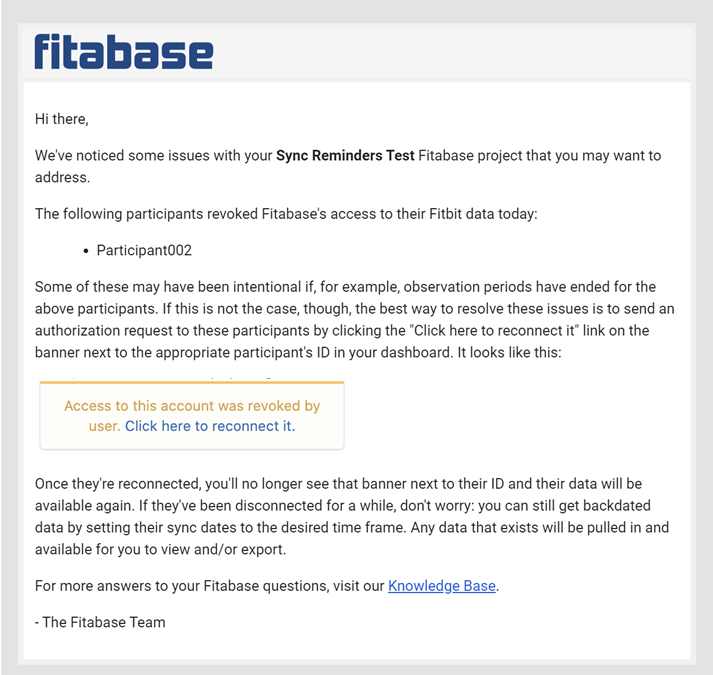Click the Fitabase logo
Viewport: 713px width, 675px height.
[x=124, y=51]
